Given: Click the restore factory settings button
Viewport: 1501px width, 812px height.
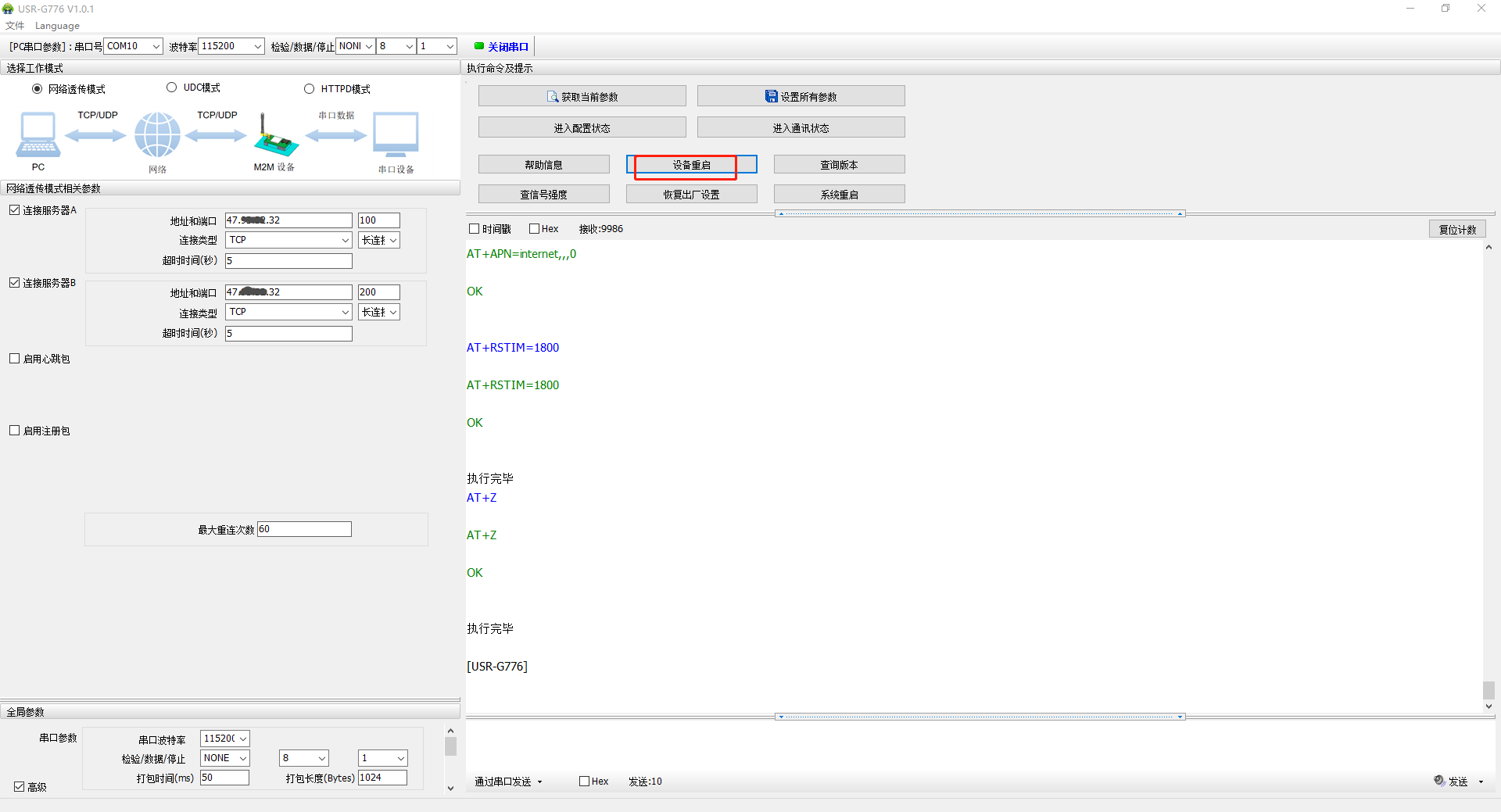Looking at the screenshot, I should [691, 195].
